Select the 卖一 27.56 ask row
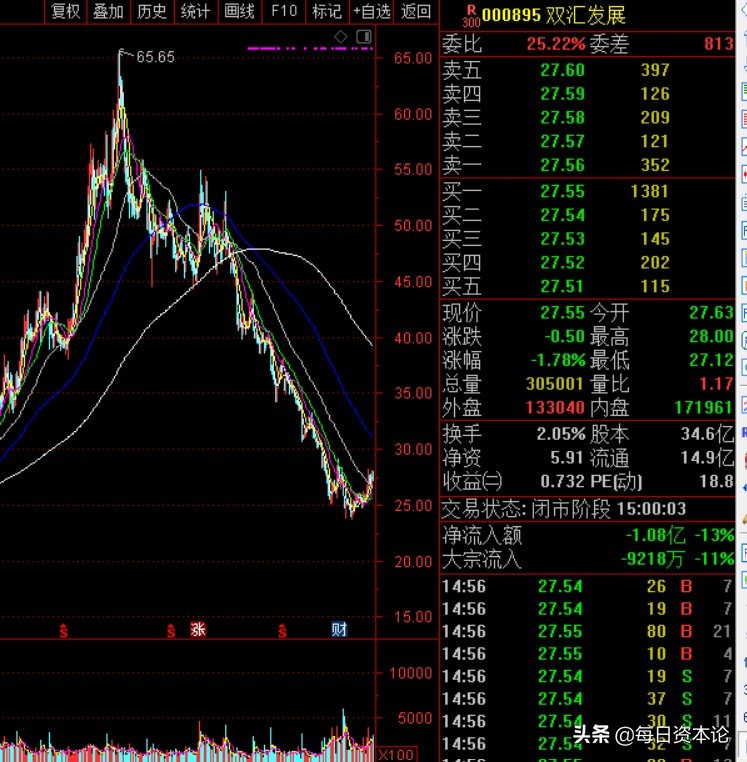The width and height of the screenshot is (747, 762). tap(587, 165)
